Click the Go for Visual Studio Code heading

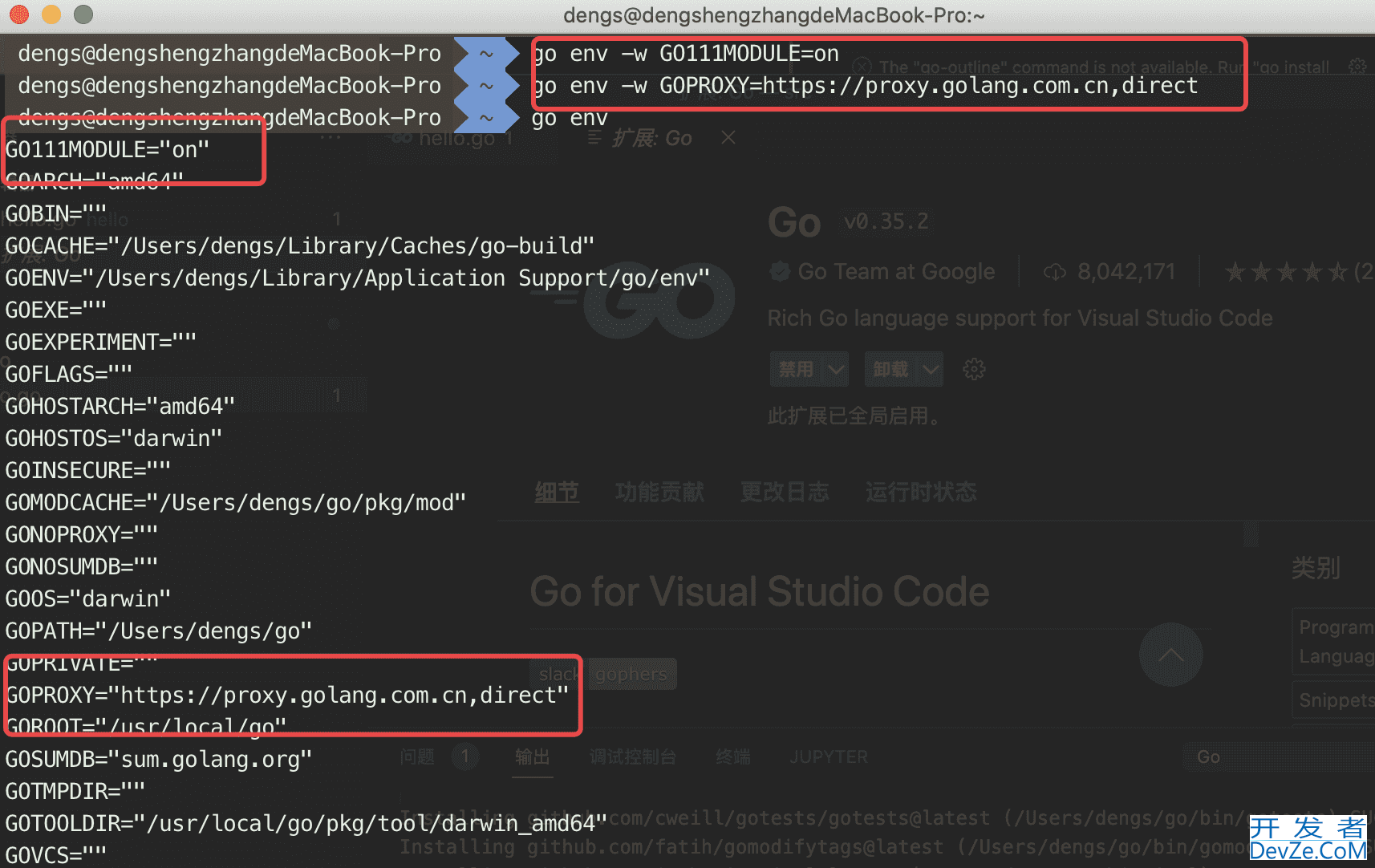coord(760,592)
